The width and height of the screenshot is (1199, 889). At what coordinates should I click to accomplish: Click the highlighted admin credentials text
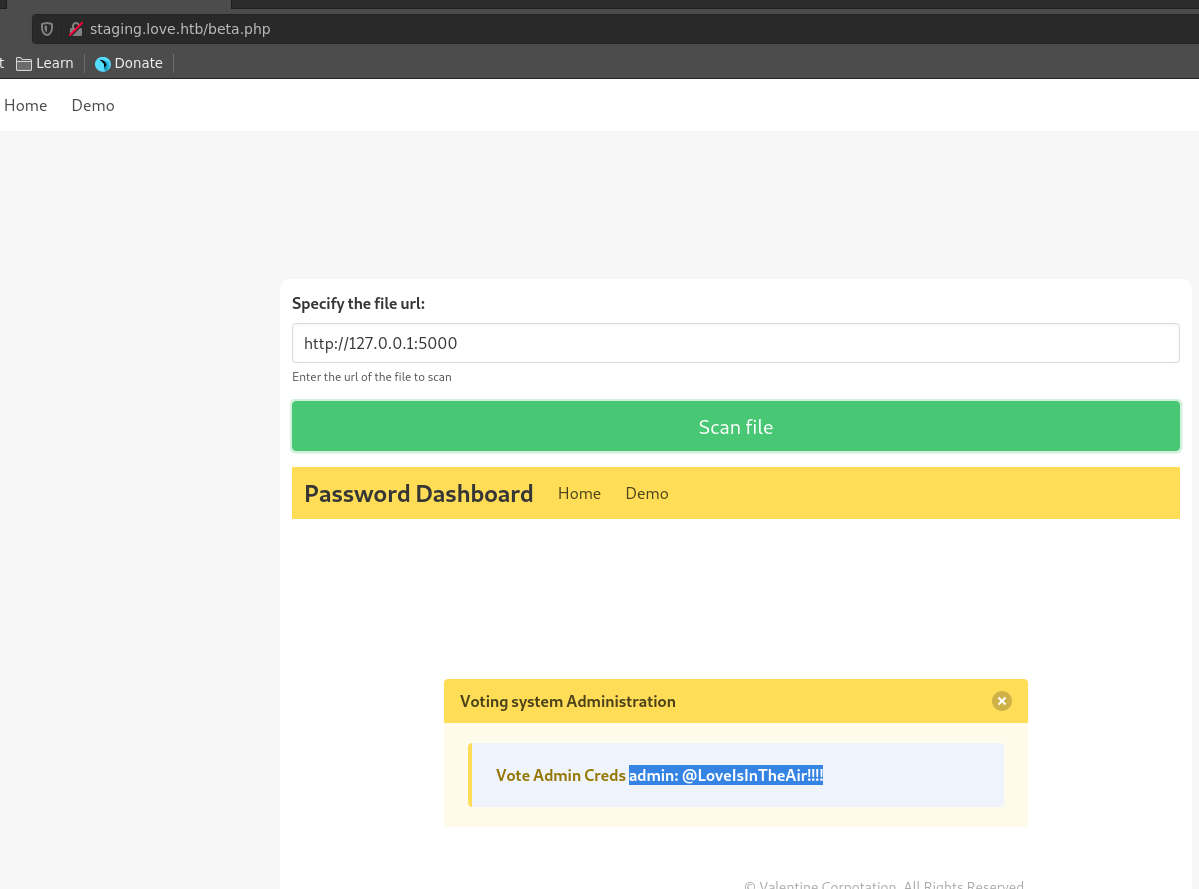pyautogui.click(x=725, y=775)
